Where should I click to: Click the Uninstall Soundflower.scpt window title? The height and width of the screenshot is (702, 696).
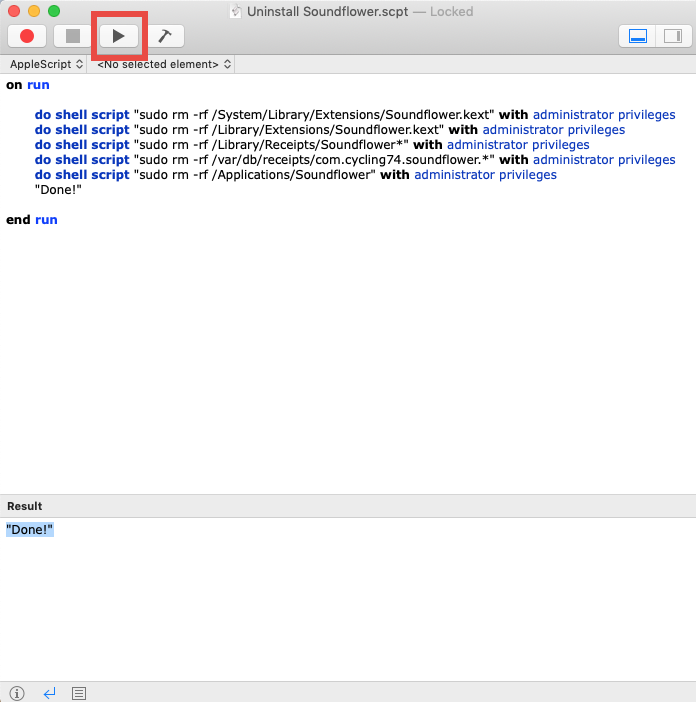pos(328,11)
